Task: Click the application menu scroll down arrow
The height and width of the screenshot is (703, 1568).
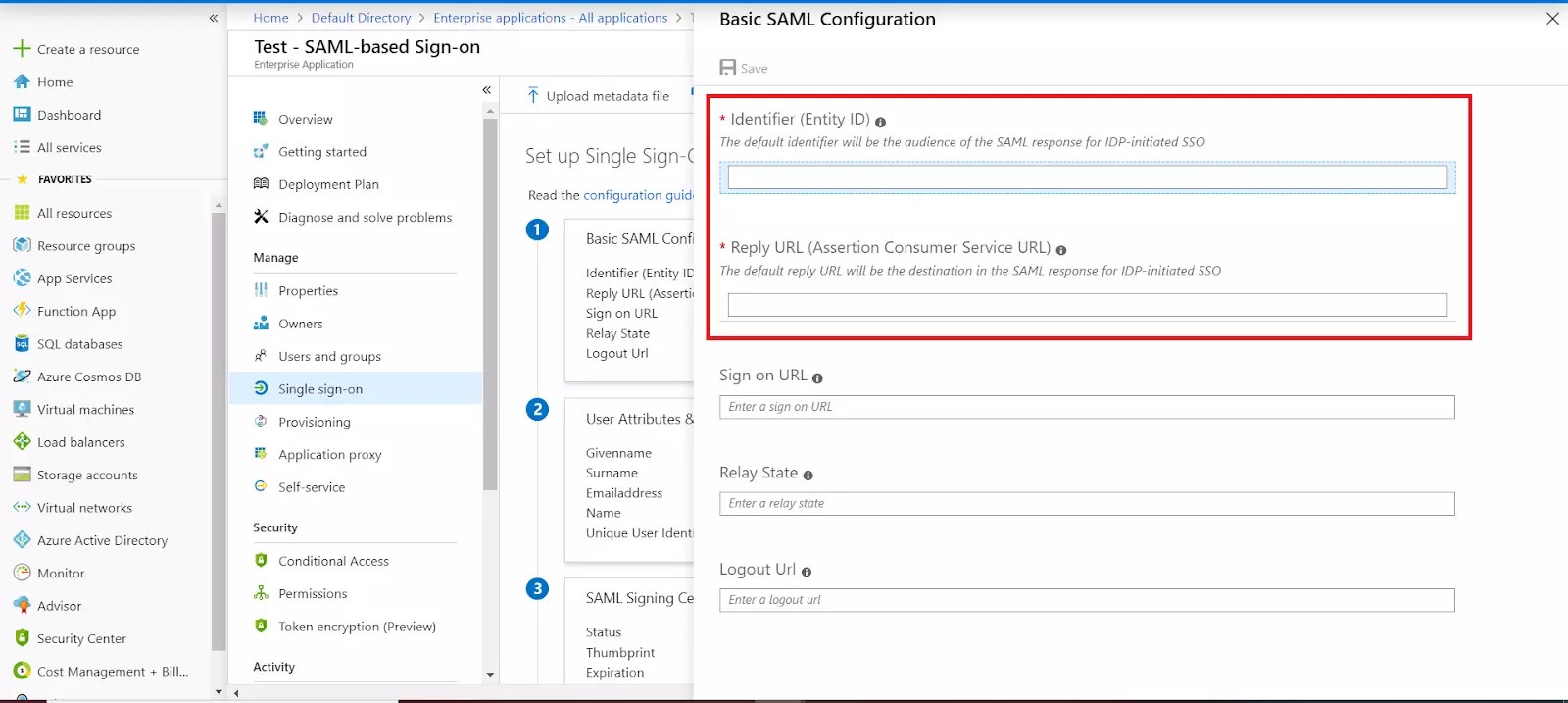Action: 490,675
